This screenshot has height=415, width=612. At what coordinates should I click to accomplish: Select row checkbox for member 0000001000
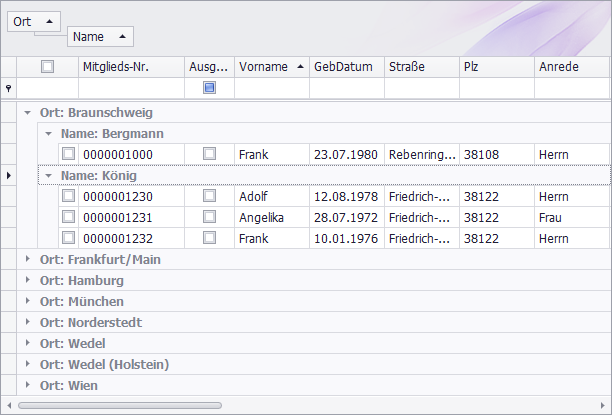point(68,154)
